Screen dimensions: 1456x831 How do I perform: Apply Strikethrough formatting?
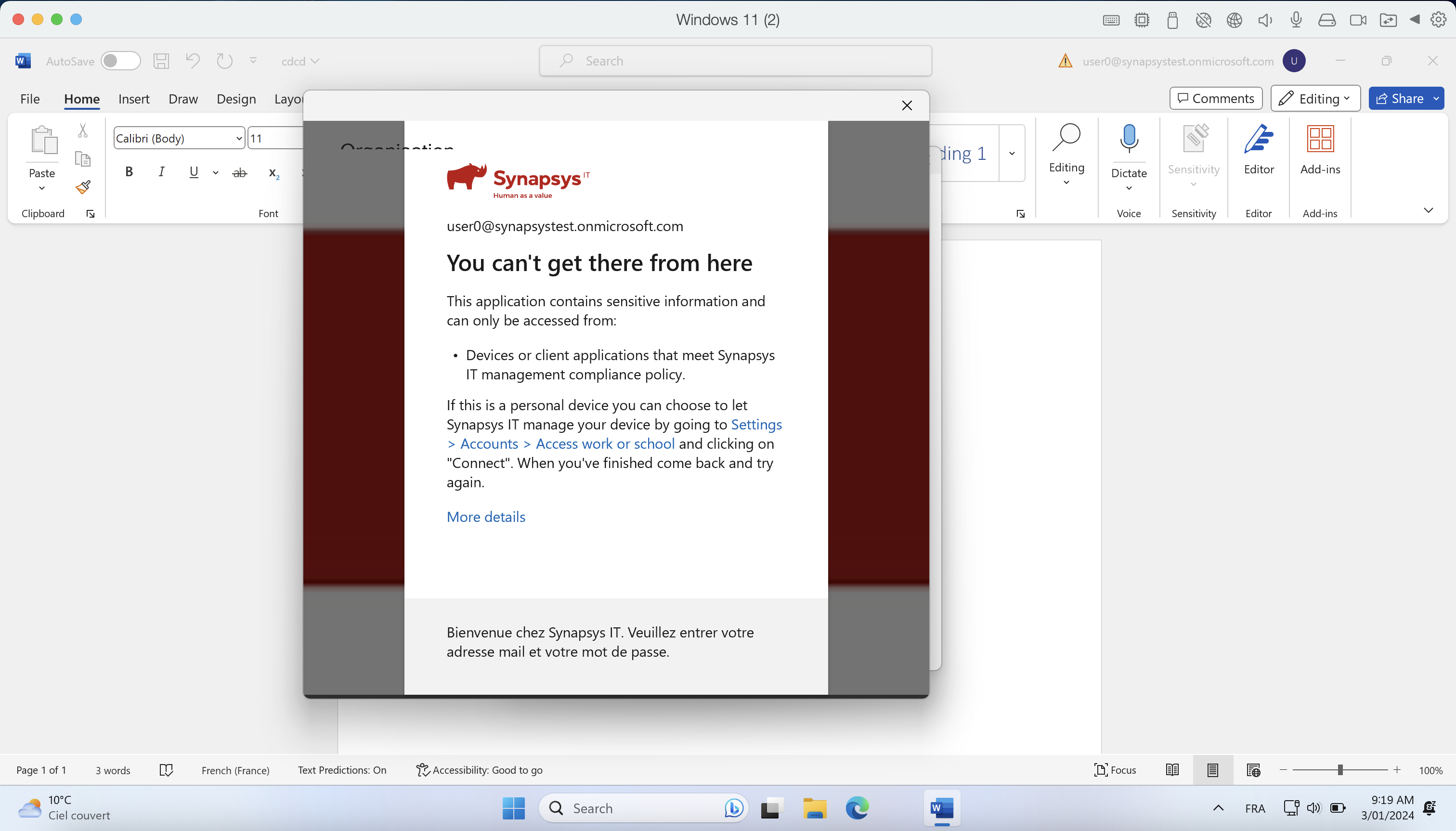click(x=240, y=172)
